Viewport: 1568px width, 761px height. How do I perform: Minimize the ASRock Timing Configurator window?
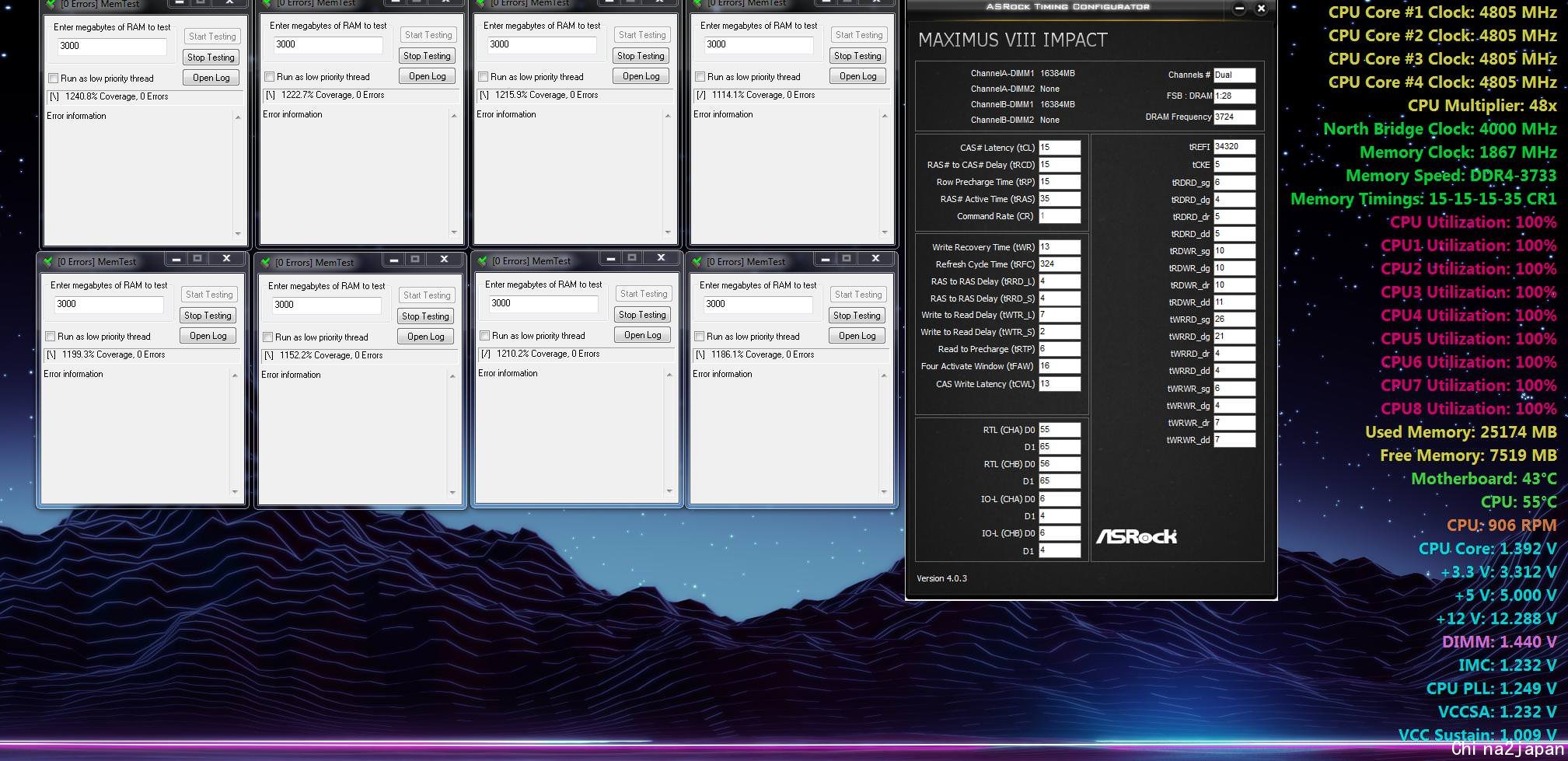point(1239,9)
